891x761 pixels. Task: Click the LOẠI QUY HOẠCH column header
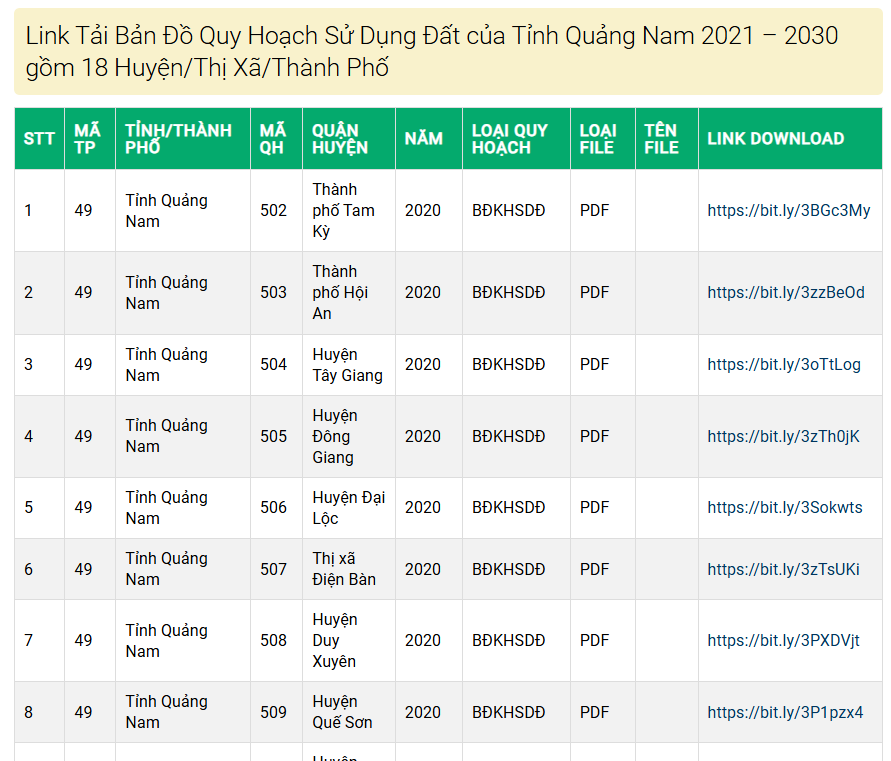coord(510,138)
